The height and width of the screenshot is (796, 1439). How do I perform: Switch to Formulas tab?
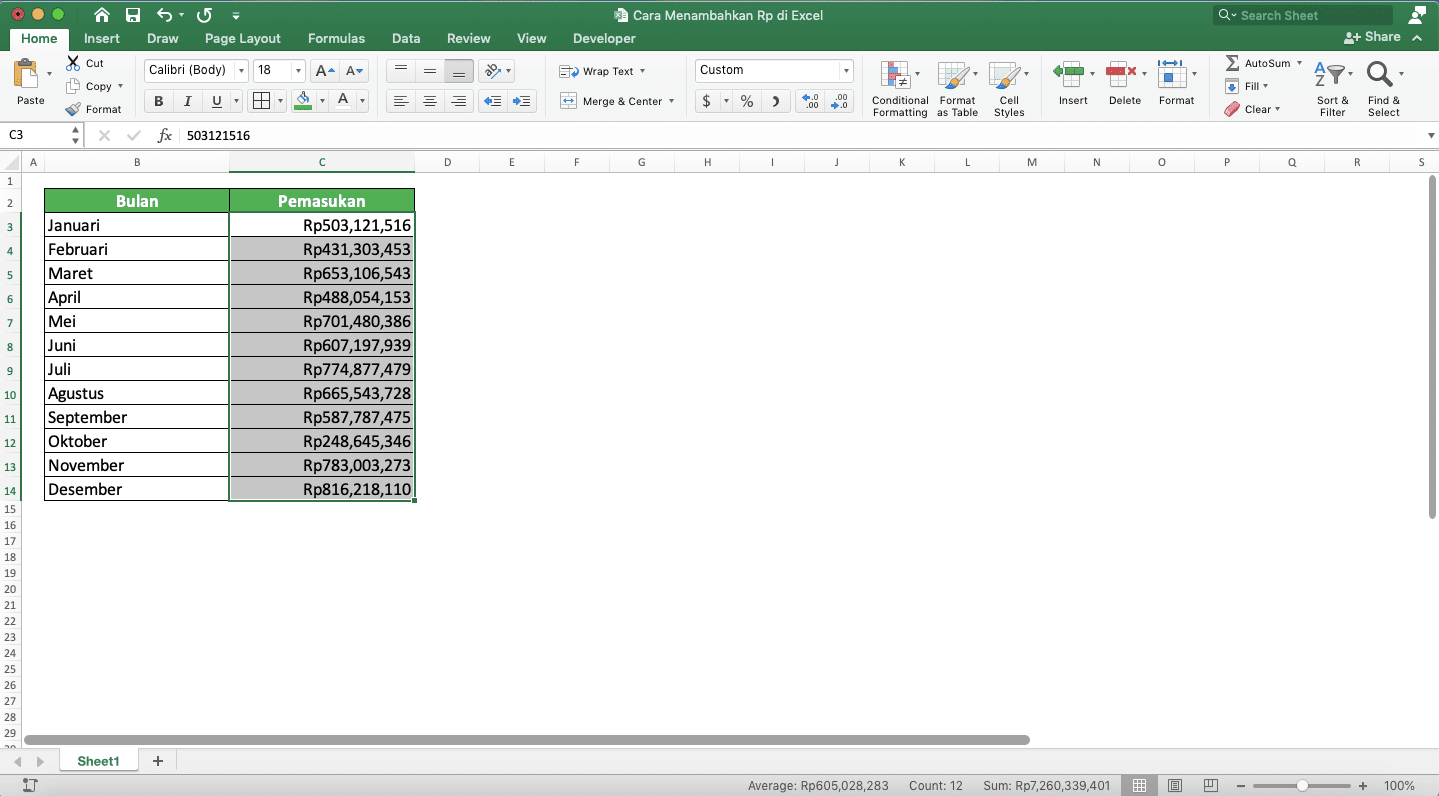[x=336, y=38]
